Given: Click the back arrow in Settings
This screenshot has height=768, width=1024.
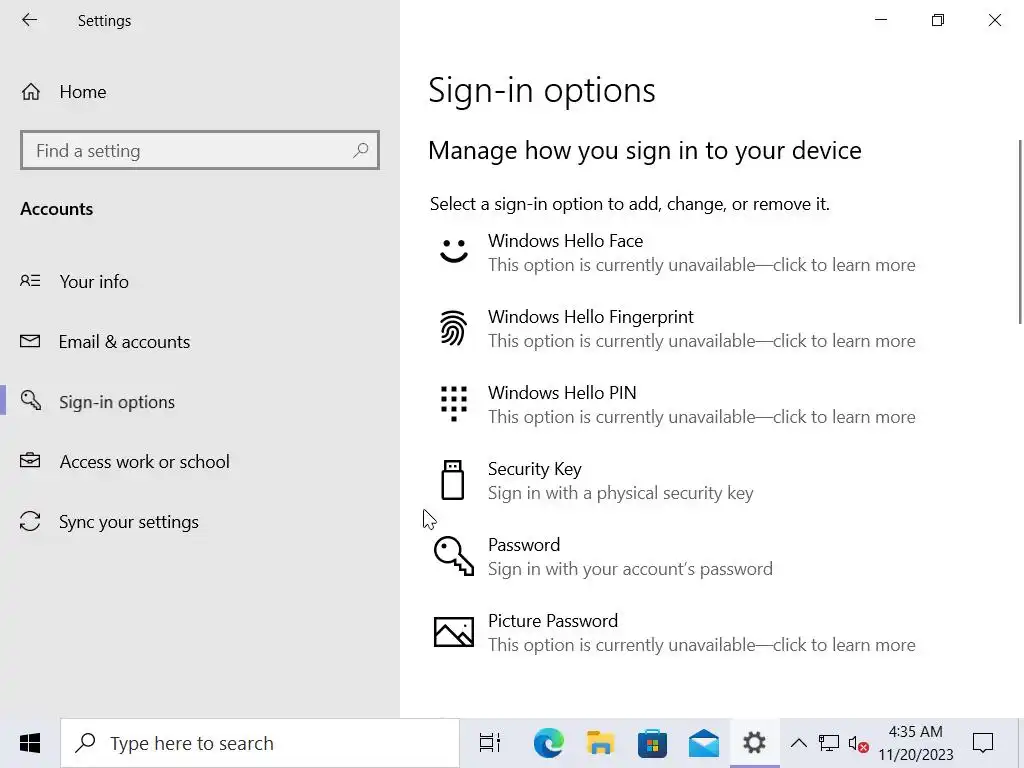Looking at the screenshot, I should click(29, 20).
